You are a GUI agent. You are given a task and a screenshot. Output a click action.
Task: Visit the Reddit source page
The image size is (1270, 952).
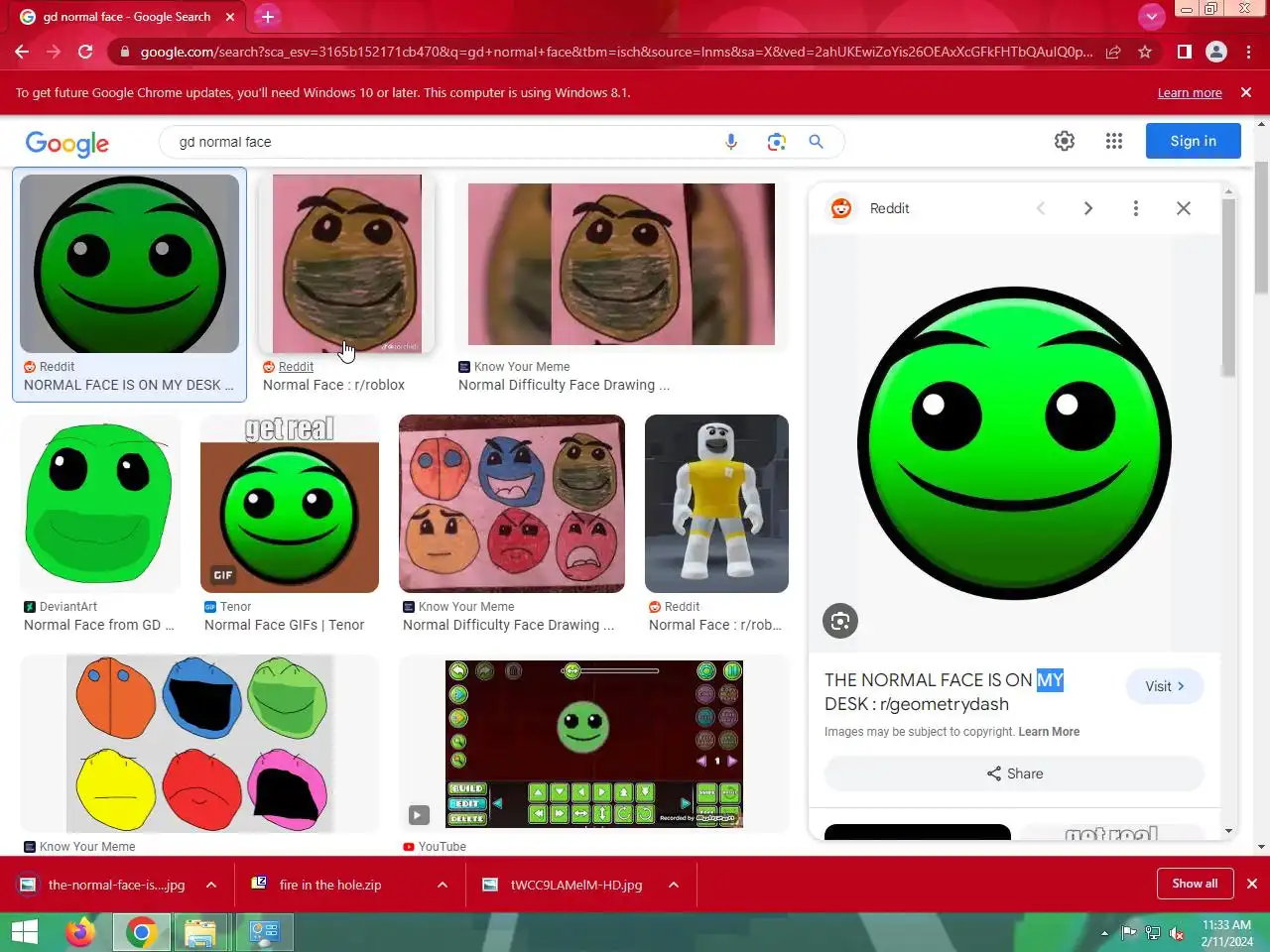click(1165, 686)
